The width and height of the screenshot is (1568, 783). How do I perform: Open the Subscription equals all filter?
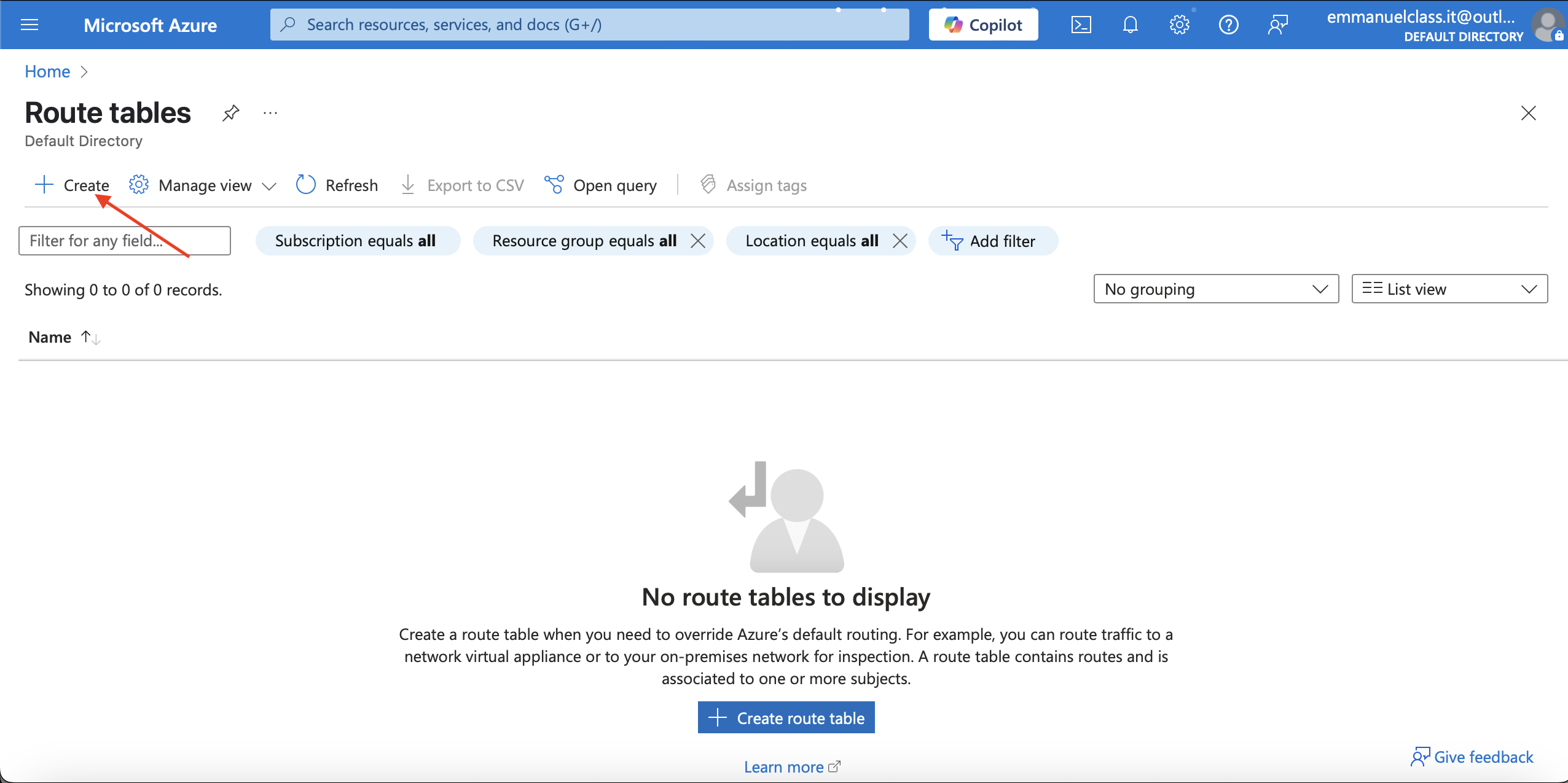point(358,241)
